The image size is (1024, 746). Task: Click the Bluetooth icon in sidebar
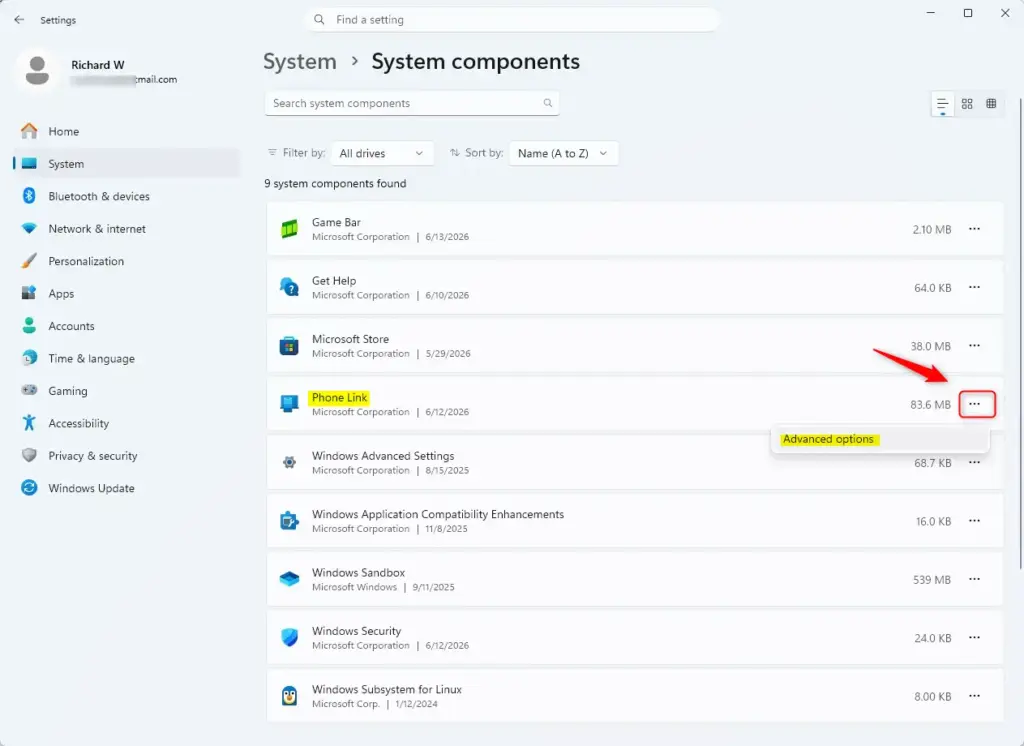29,196
